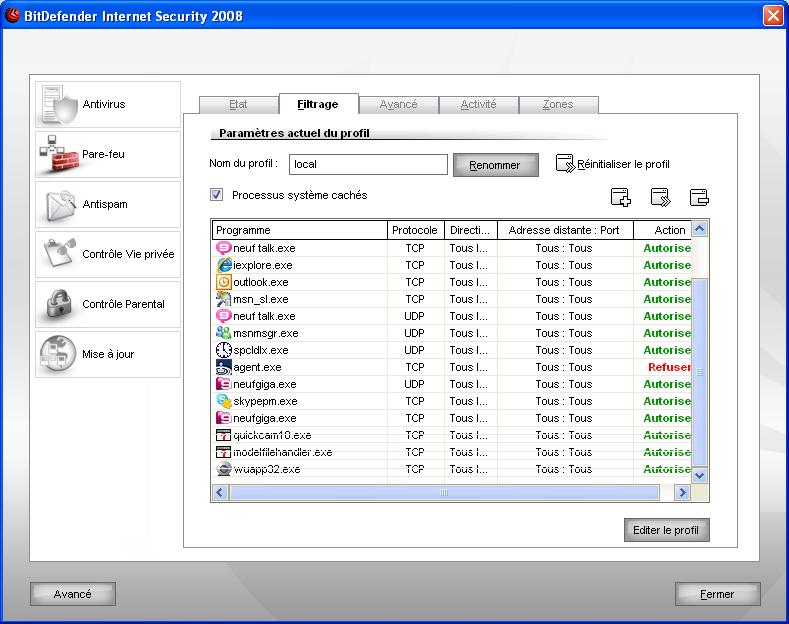The height and width of the screenshot is (624, 789).
Task: Click the bottom Avancé button
Action: (x=73, y=594)
